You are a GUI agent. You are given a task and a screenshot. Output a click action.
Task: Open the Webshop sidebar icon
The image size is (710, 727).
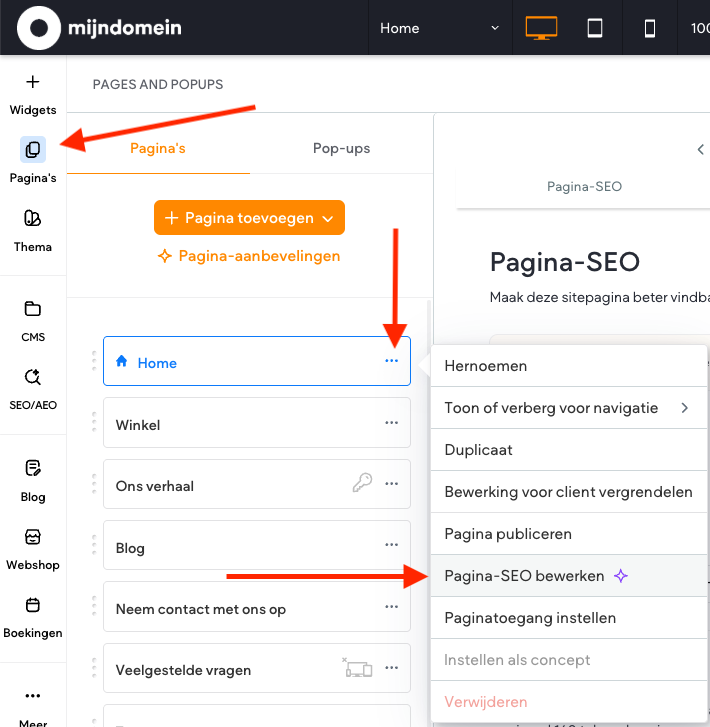tap(33, 547)
